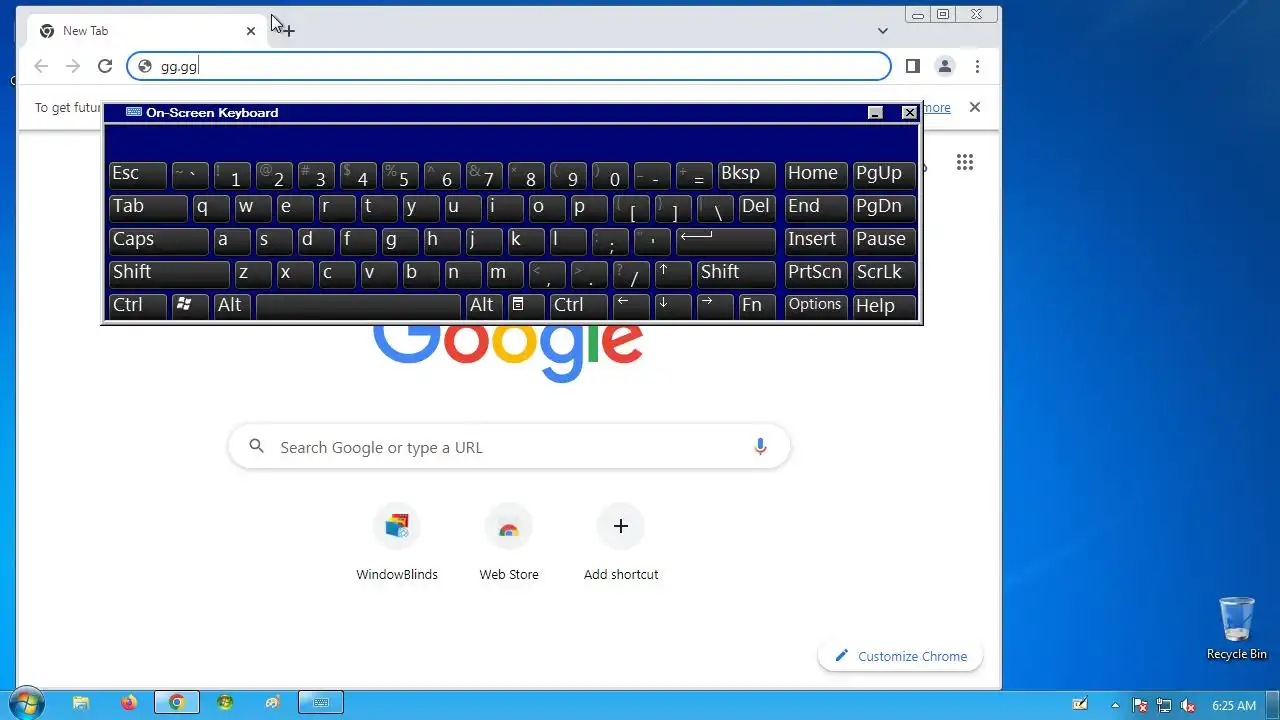Viewport: 1280px width, 720px height.
Task: Show hidden tray icons arrow
Action: [x=1115, y=704]
